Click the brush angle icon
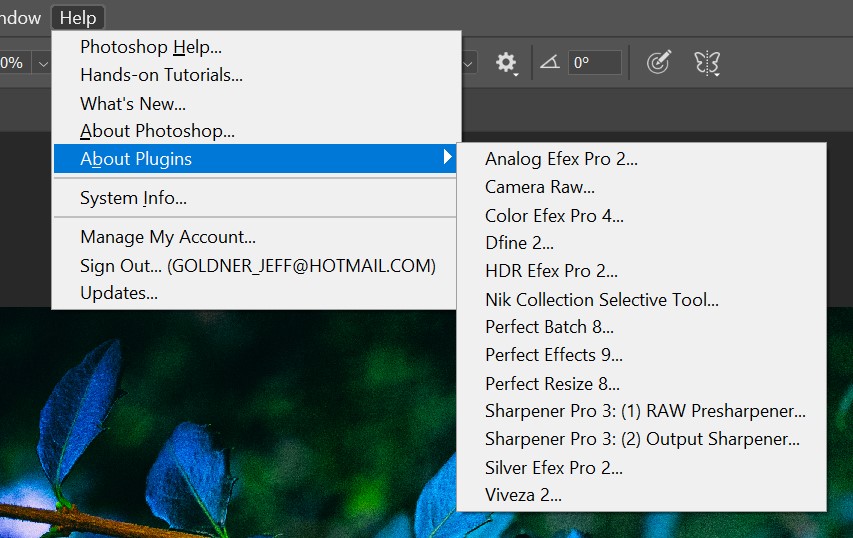The height and width of the screenshot is (538, 853). (550, 62)
